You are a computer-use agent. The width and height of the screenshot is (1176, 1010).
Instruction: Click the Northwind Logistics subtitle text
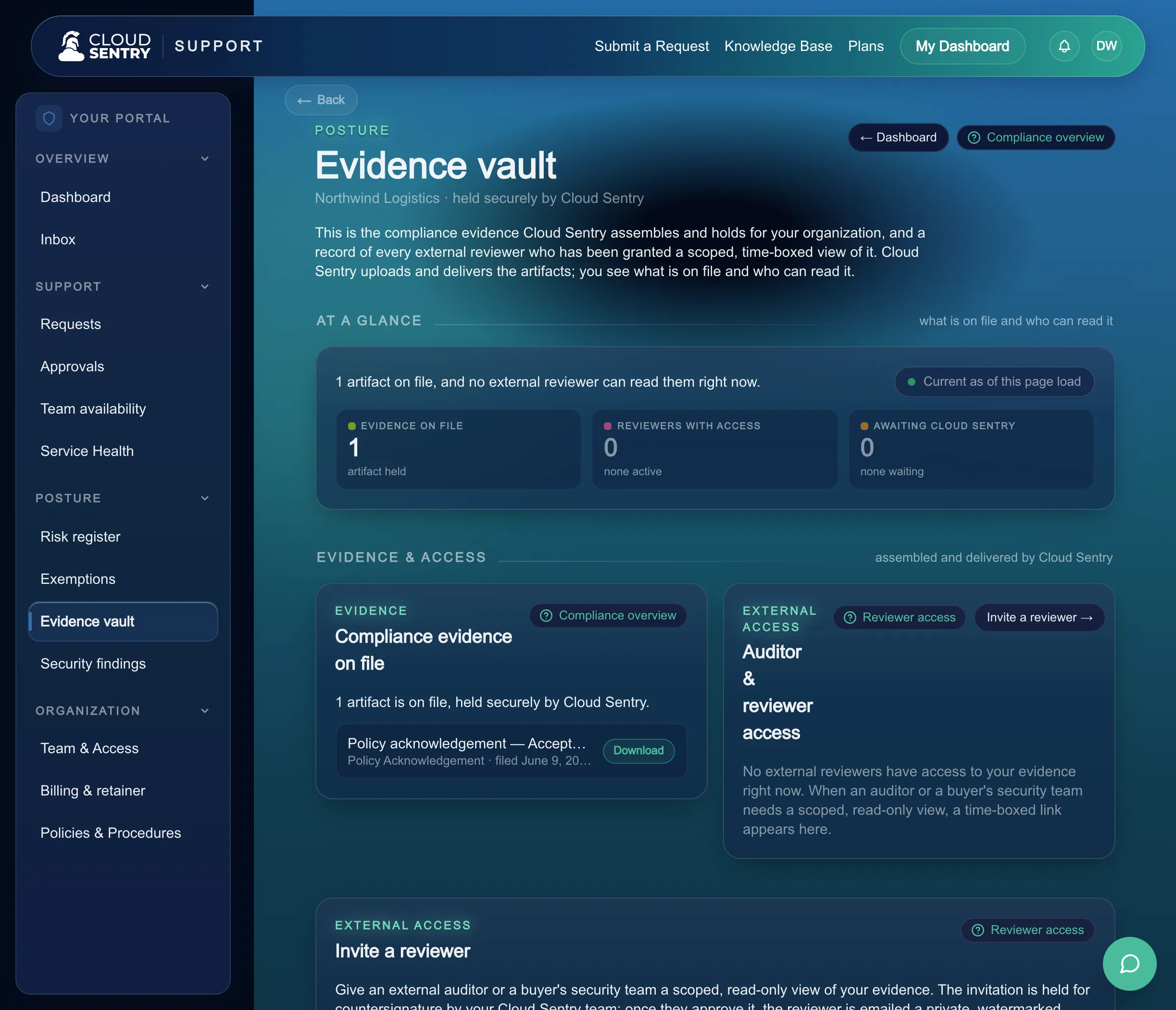point(479,198)
